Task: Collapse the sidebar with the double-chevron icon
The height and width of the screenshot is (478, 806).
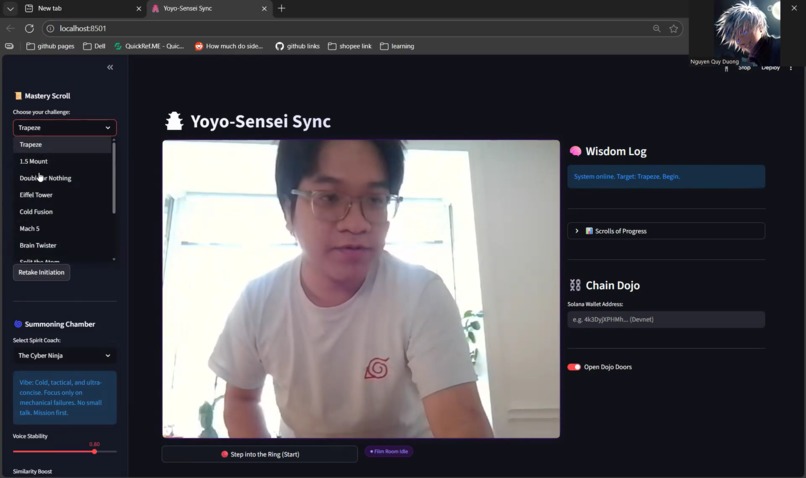Action: click(x=110, y=67)
